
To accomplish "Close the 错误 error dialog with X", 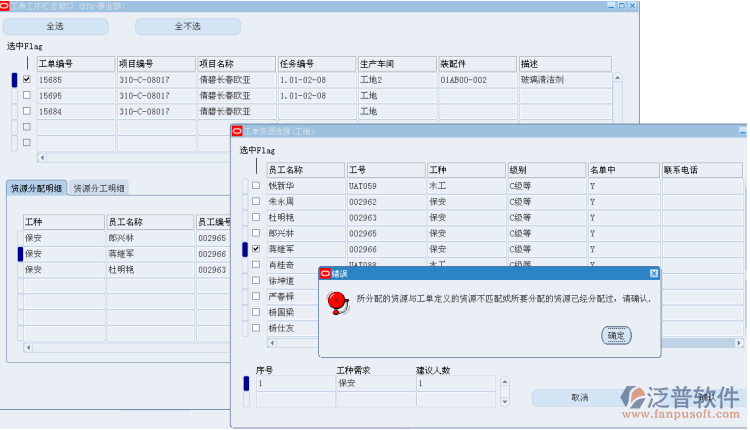I will point(654,273).
